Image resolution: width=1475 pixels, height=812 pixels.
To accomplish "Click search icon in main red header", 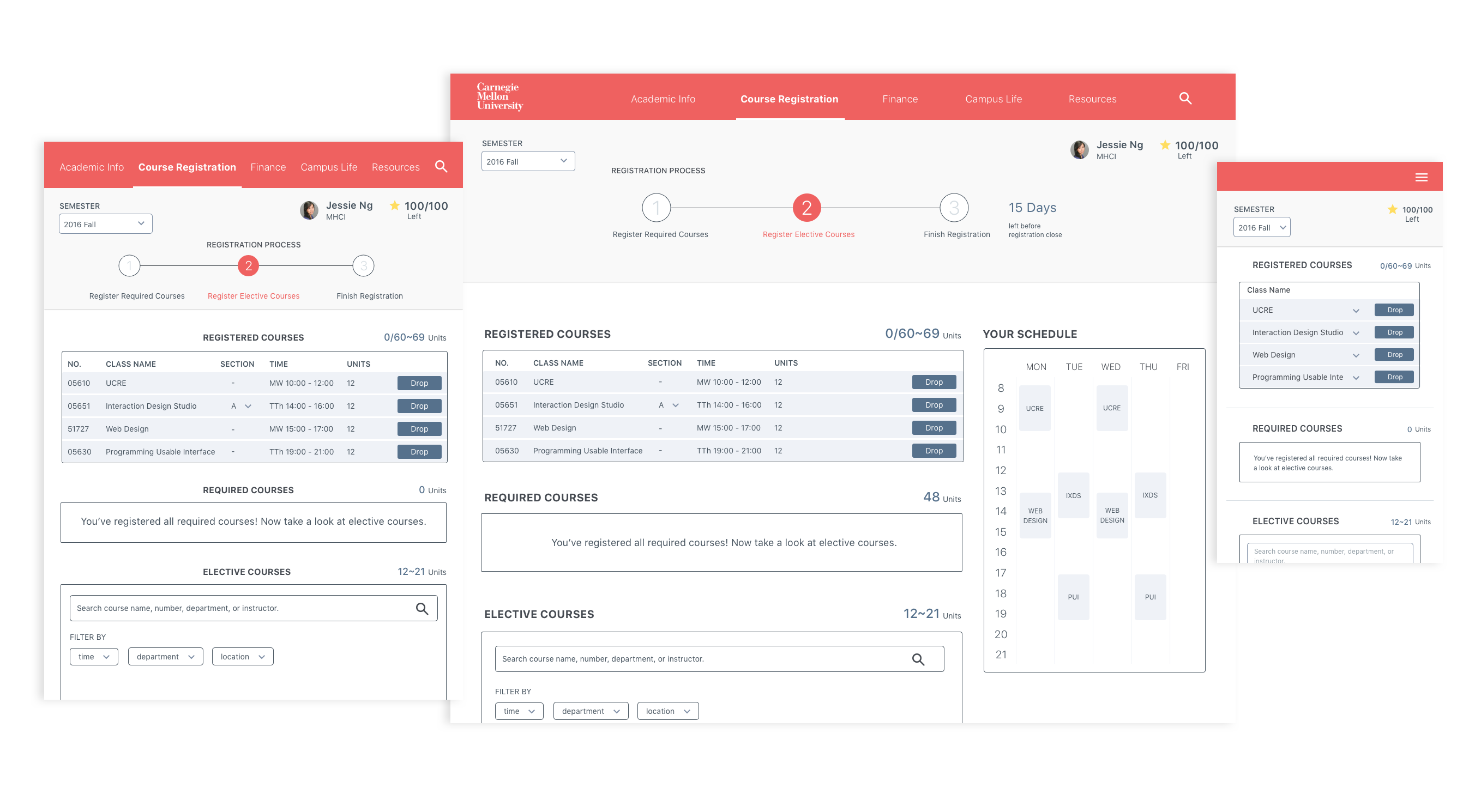I will [x=1185, y=99].
